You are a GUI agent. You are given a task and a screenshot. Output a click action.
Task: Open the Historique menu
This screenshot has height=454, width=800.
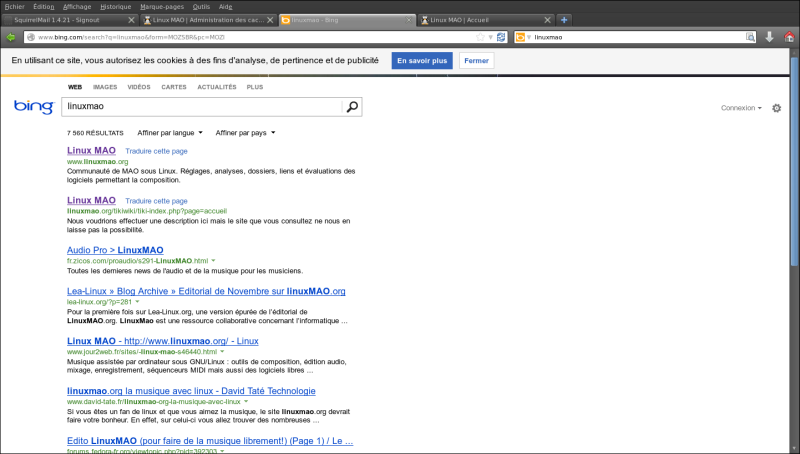pos(115,7)
